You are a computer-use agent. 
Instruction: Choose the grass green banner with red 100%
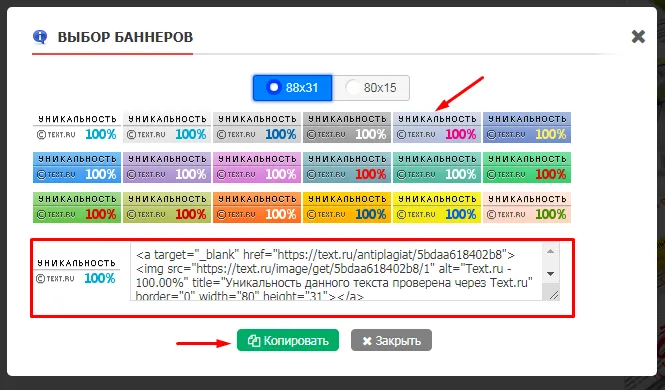click(x=77, y=207)
